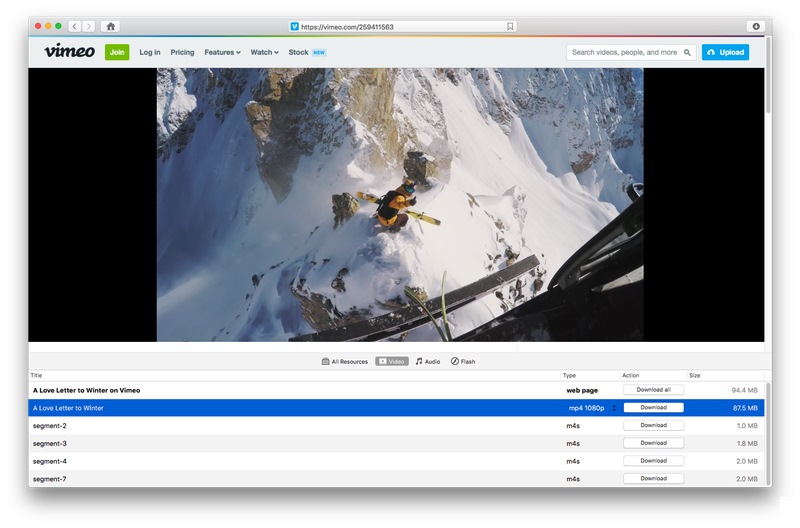Go forward with the browser forward arrow
Image resolution: width=800 pixels, height=528 pixels.
tap(89, 27)
